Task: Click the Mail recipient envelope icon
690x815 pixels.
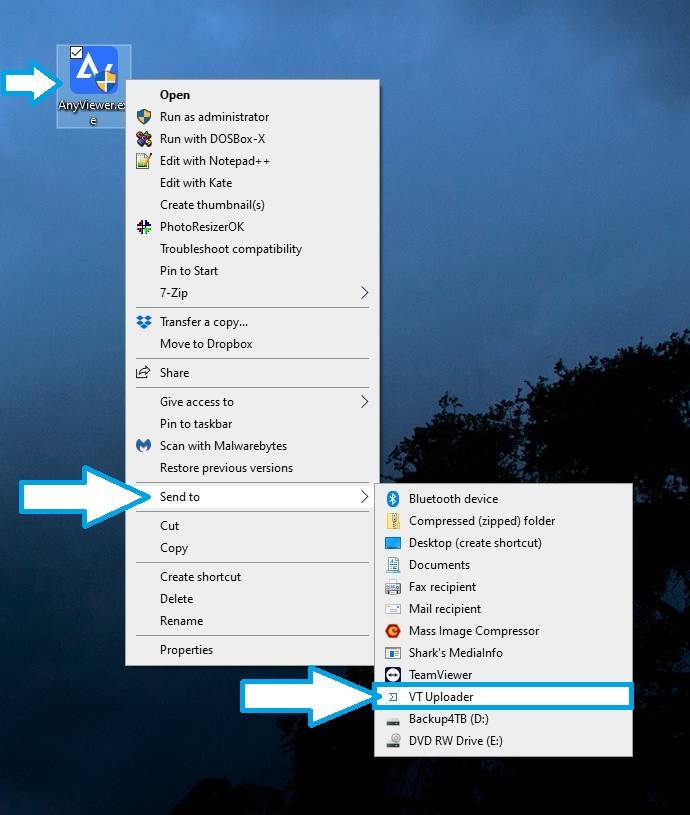Action: (x=393, y=609)
